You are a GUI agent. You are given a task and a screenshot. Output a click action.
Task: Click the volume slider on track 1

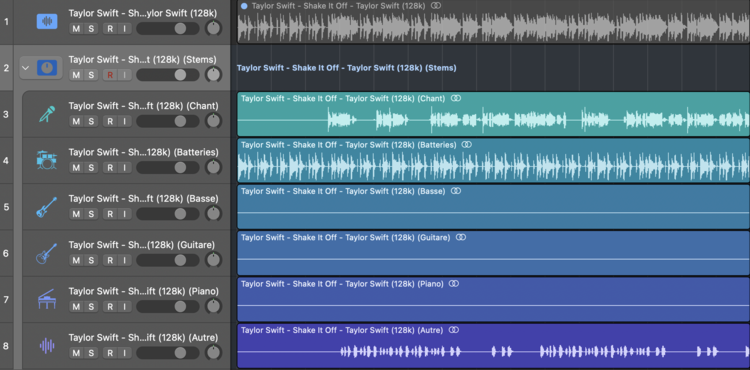point(167,28)
